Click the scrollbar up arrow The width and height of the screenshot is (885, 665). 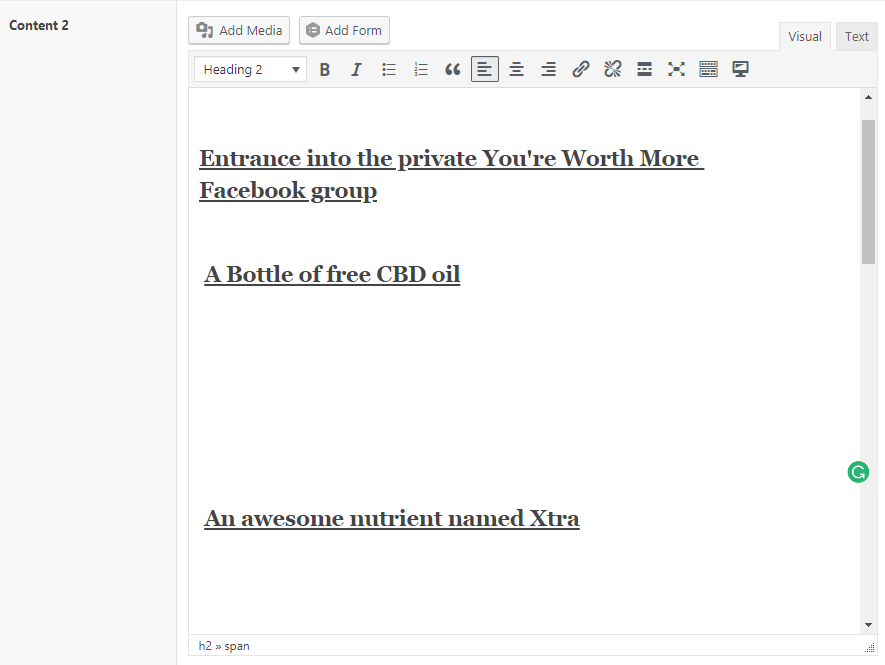pos(869,97)
